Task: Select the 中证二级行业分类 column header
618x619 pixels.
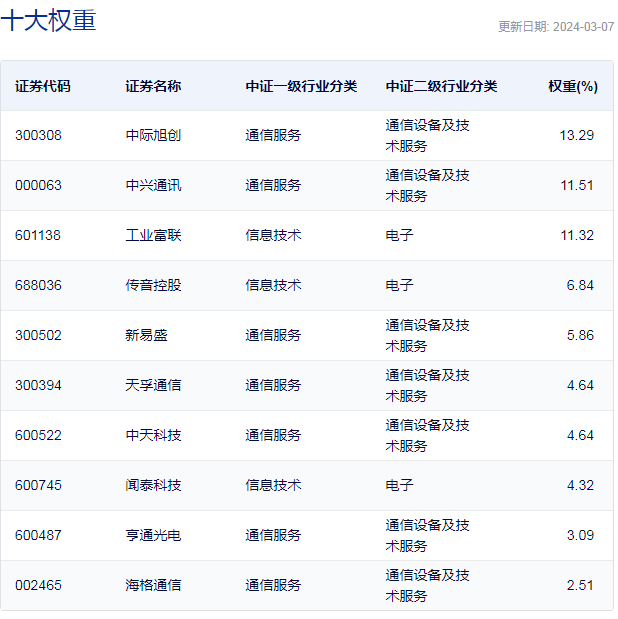Action: 441,86
